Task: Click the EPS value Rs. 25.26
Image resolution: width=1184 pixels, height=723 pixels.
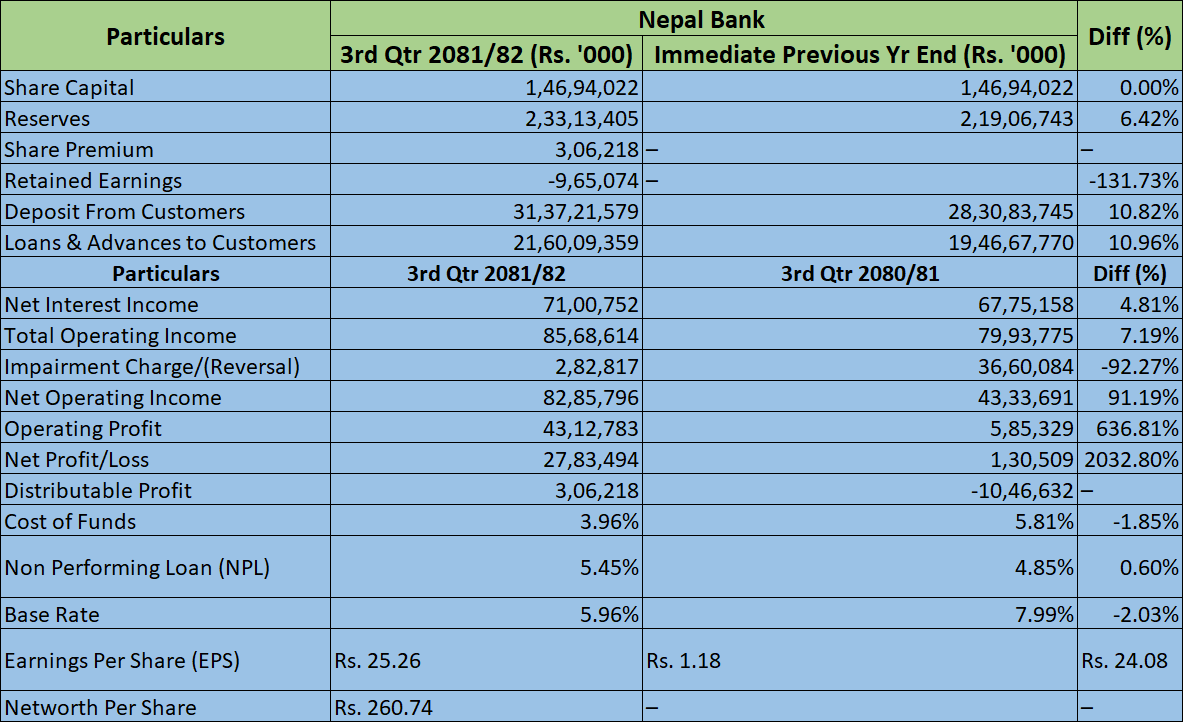Action: pos(378,660)
